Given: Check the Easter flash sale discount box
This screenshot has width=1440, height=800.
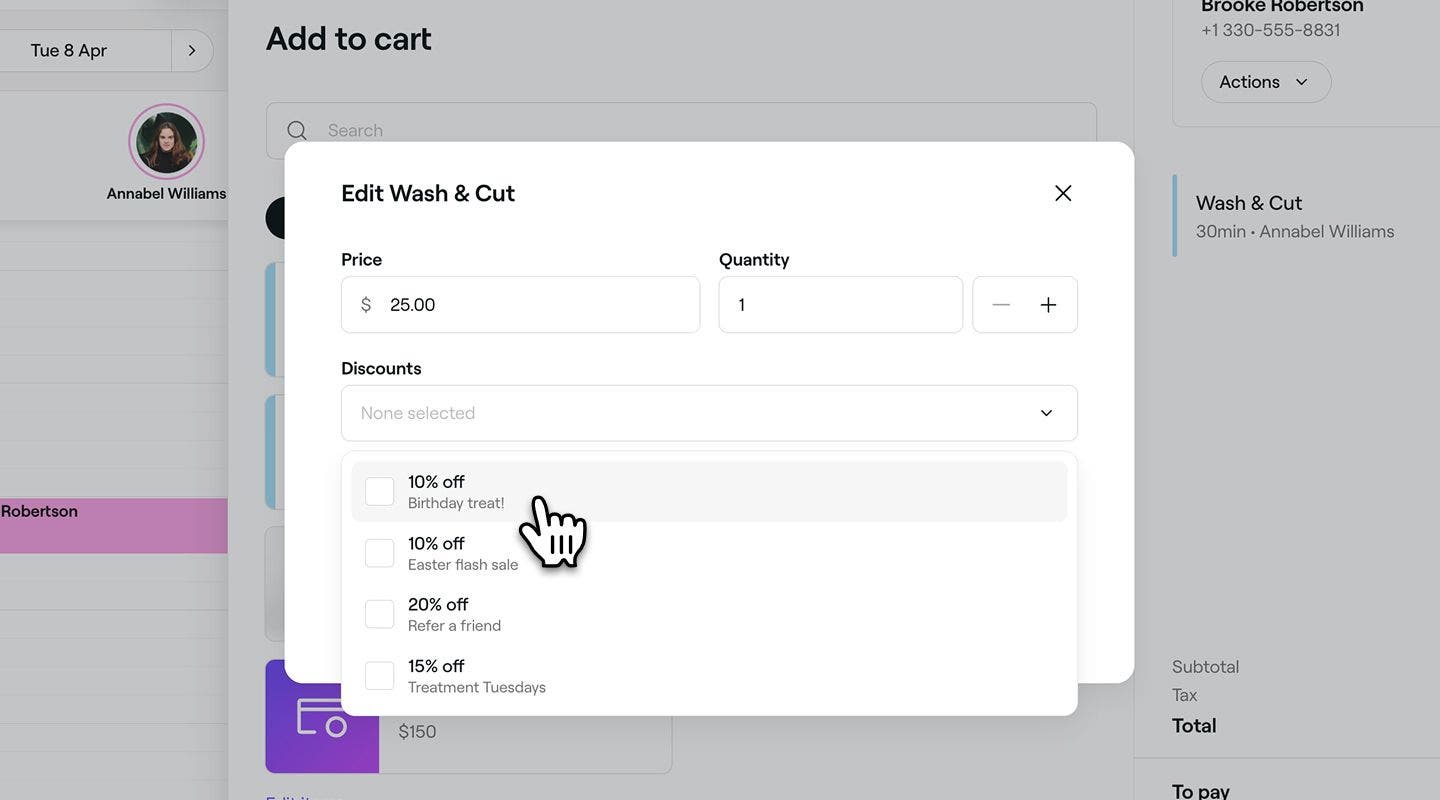Looking at the screenshot, I should (x=379, y=553).
